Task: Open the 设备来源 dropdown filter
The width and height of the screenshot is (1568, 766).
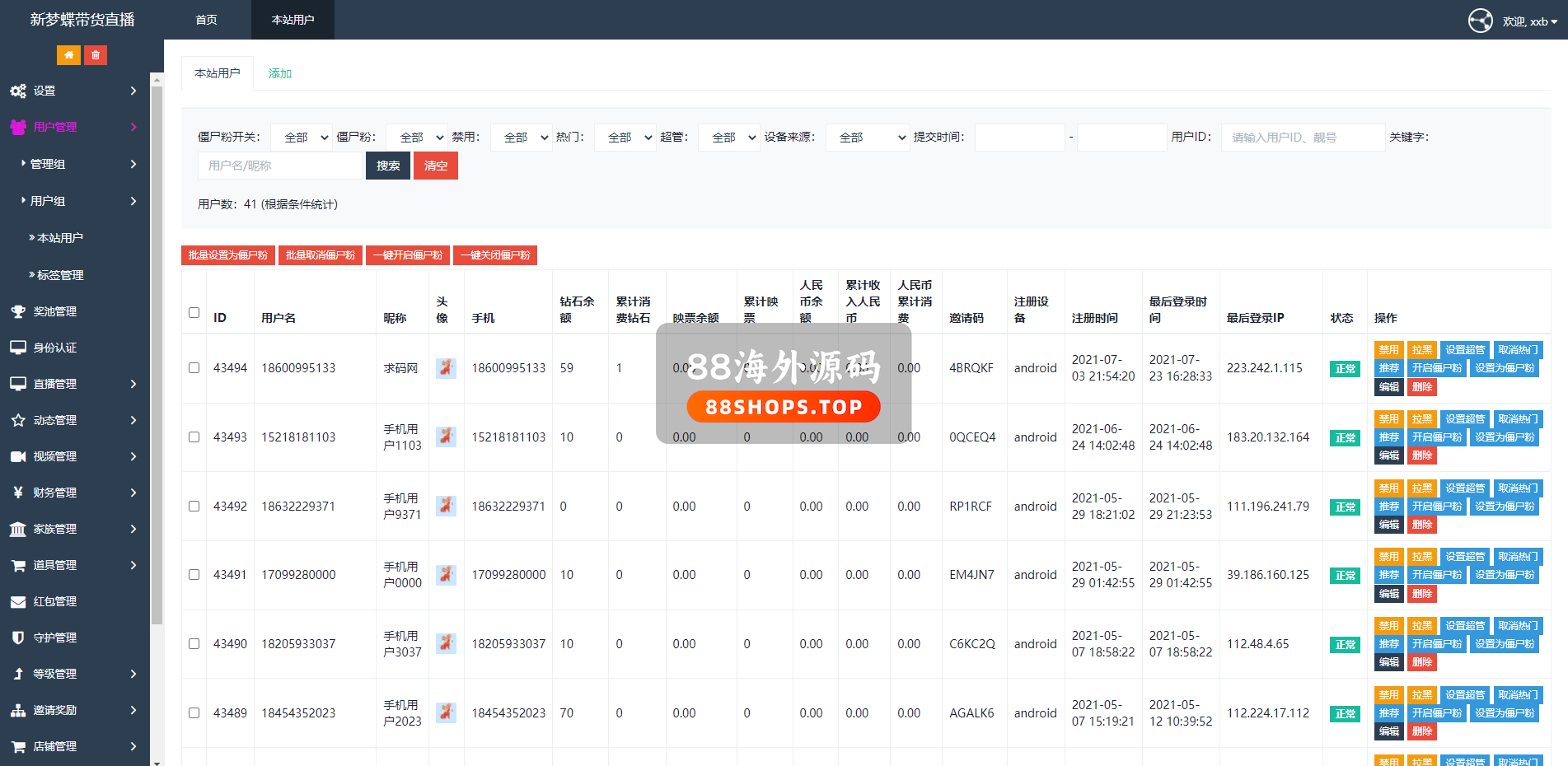Action: (868, 138)
